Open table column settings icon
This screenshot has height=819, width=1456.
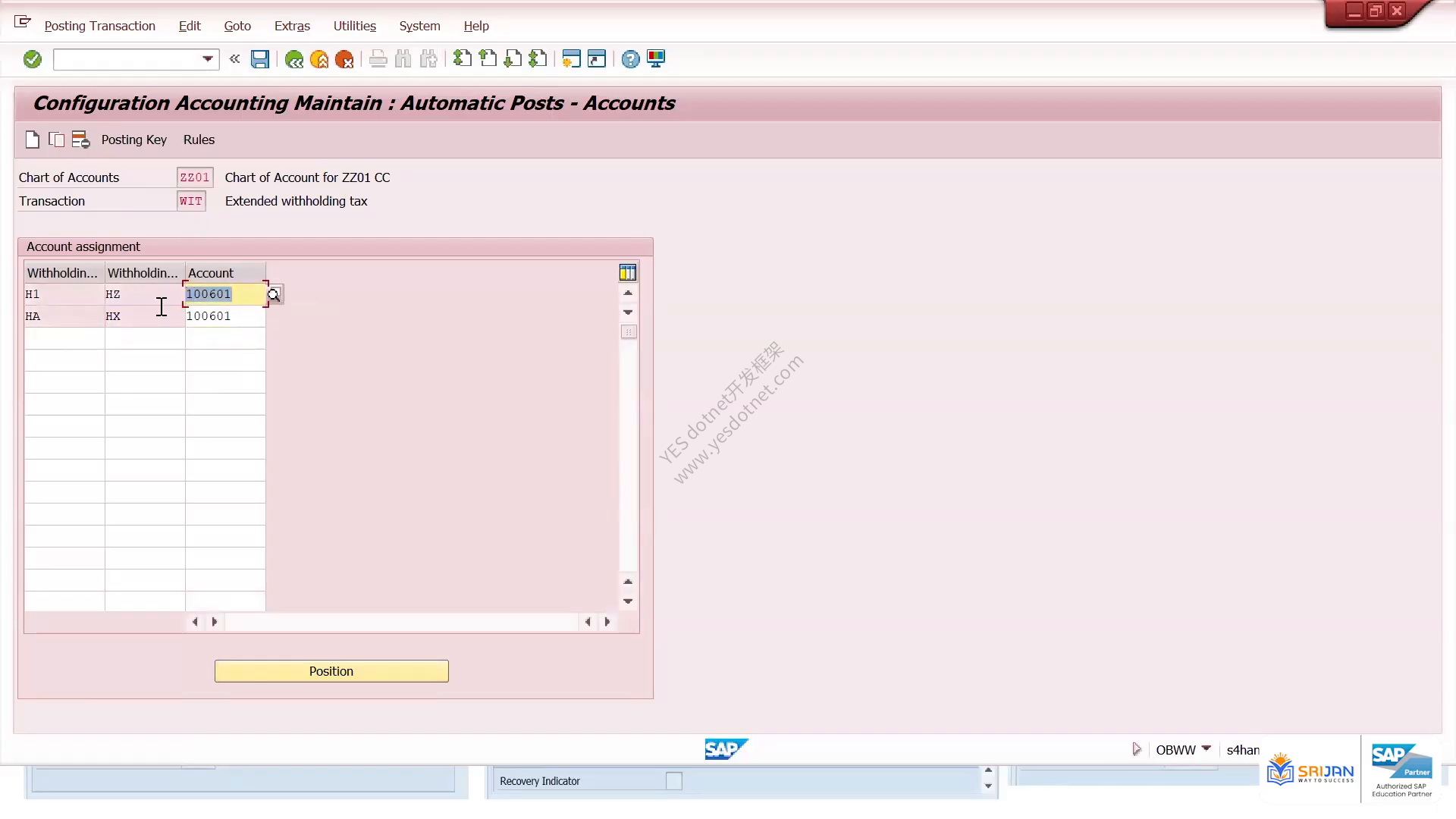[628, 273]
